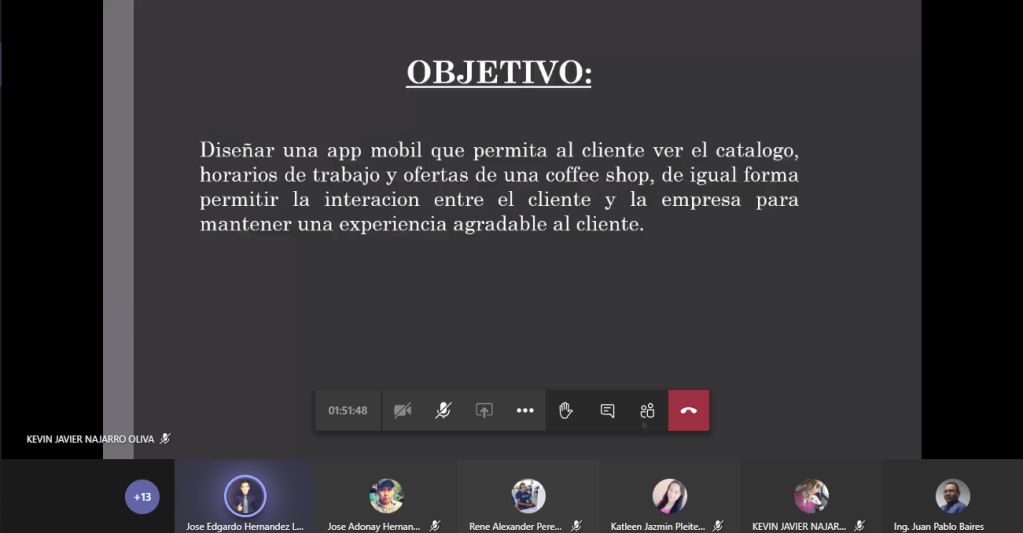
Task: Hang up the call with red button
Action: pyautogui.click(x=688, y=411)
